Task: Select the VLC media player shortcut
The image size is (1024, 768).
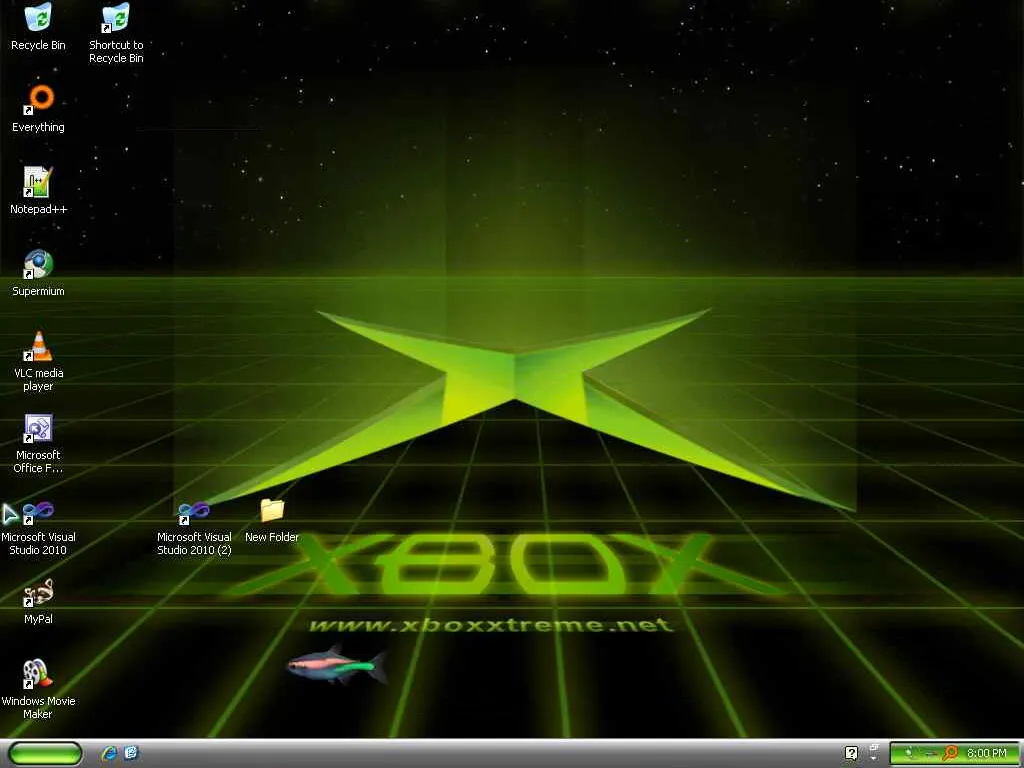Action: point(38,346)
